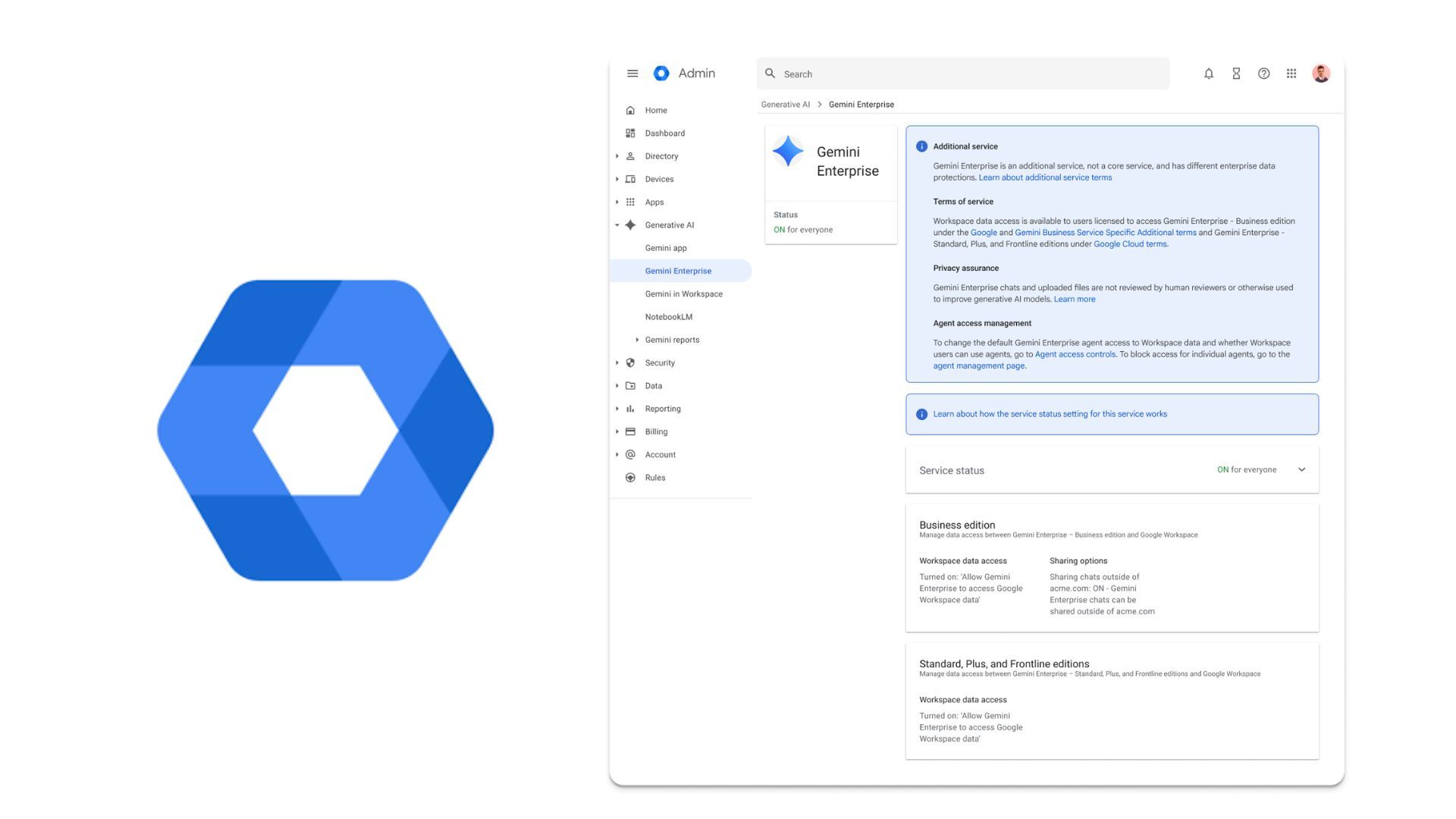Click Workspace data access under Business edition
The height and width of the screenshot is (819, 1456).
pos(962,561)
